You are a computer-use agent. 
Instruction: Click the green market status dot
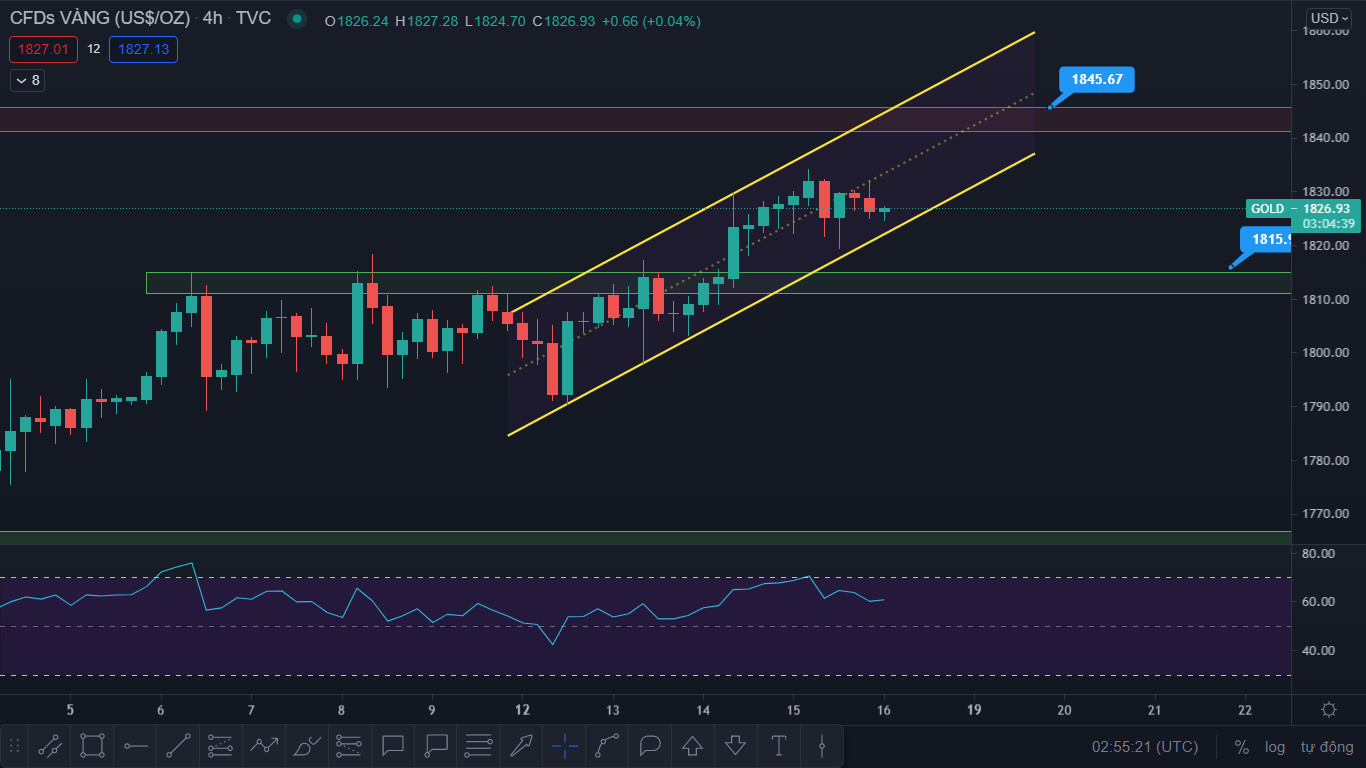click(x=296, y=19)
